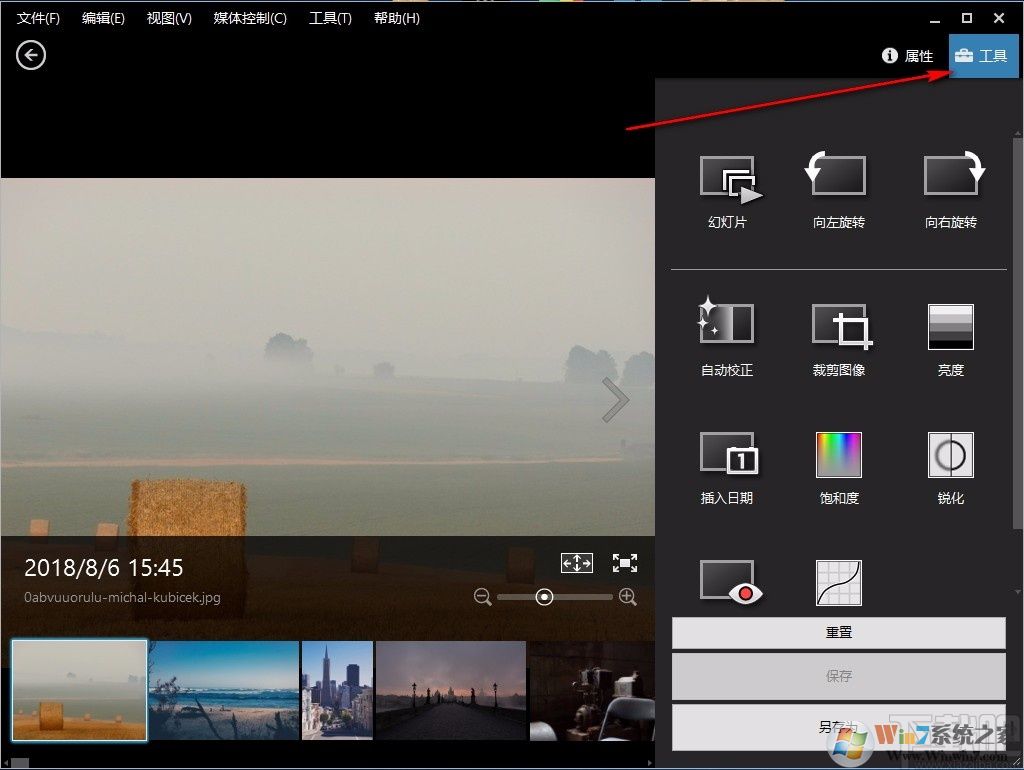
Task: Open the 媒体控制(C) menu
Action: [x=250, y=18]
